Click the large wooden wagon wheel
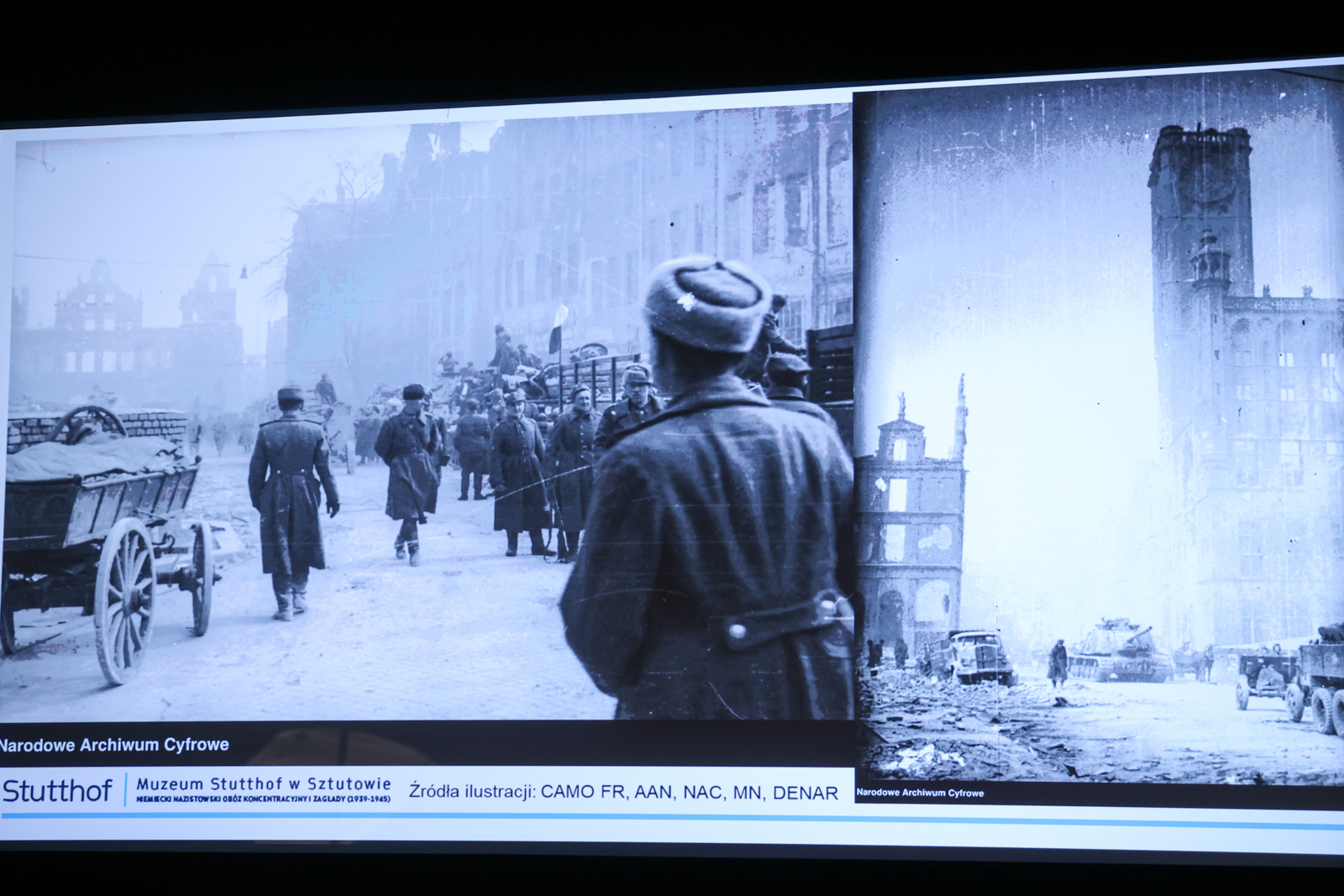This screenshot has width=1344, height=896. 124,600
